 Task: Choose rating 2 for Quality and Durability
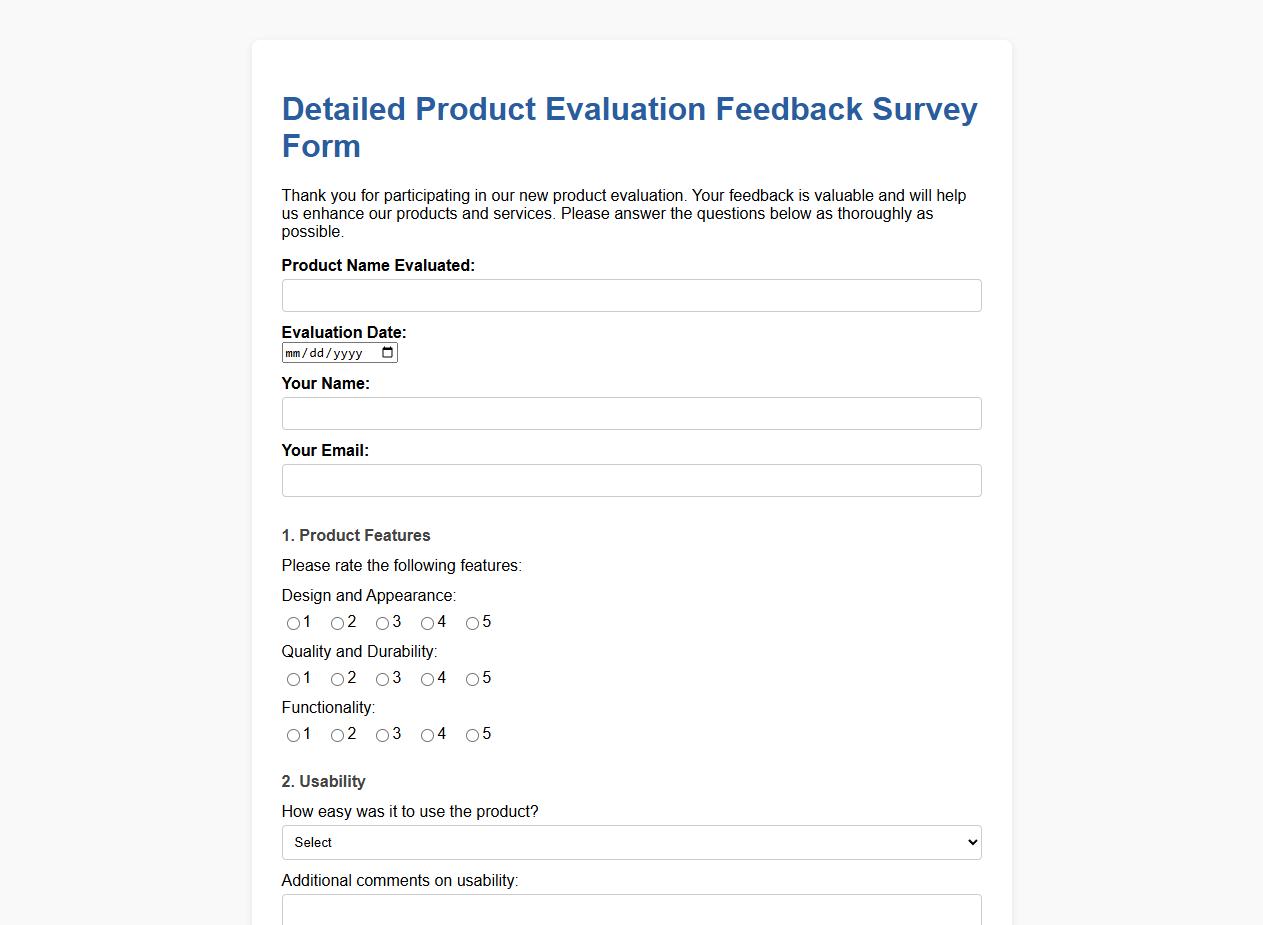[x=335, y=679]
